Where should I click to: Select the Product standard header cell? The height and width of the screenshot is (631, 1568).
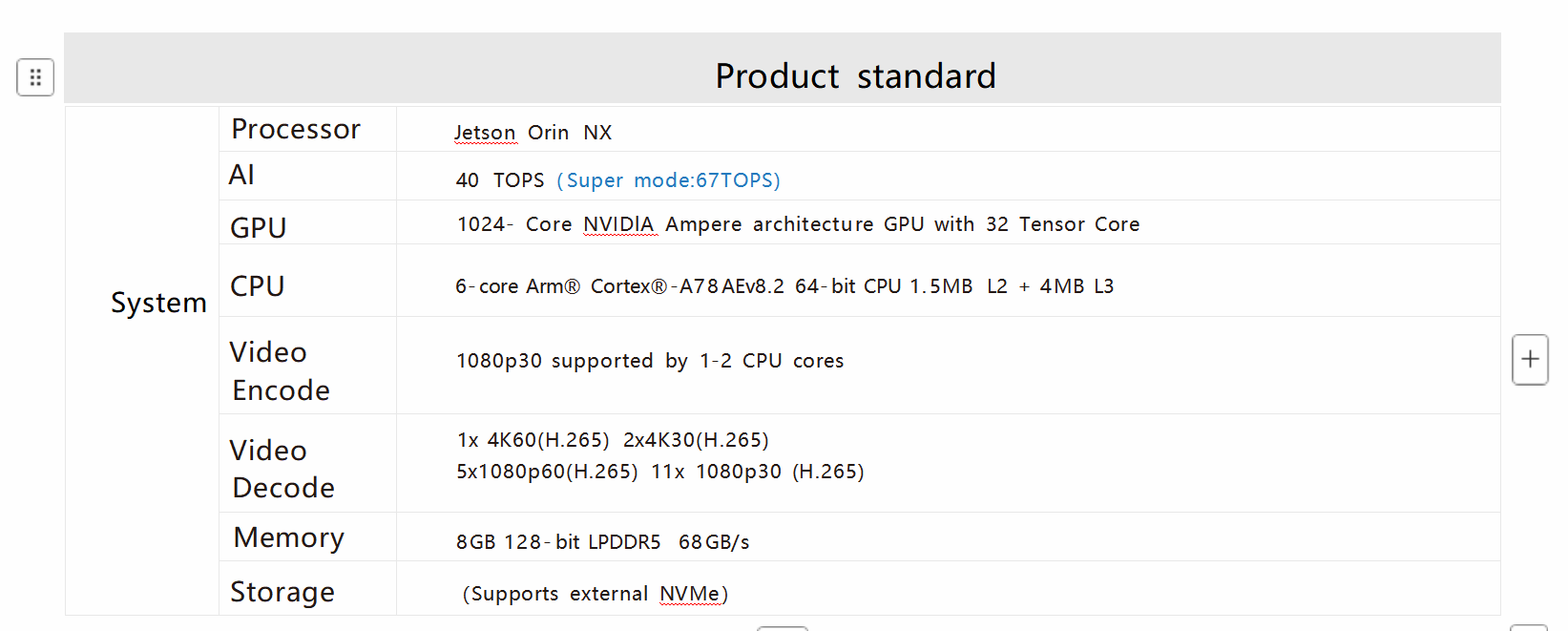pyautogui.click(x=783, y=69)
